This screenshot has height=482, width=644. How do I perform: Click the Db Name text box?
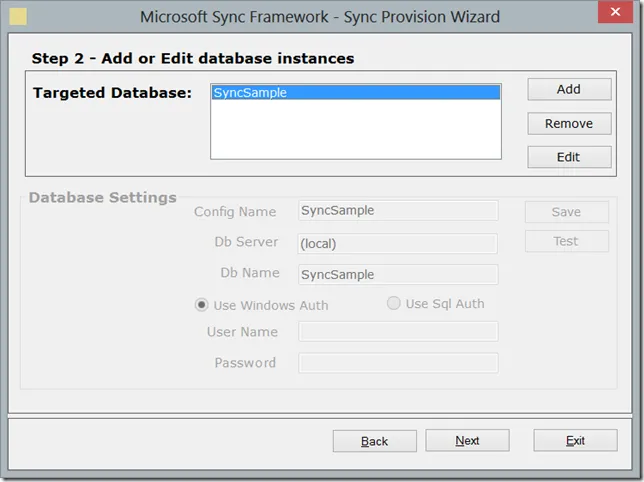(x=398, y=274)
